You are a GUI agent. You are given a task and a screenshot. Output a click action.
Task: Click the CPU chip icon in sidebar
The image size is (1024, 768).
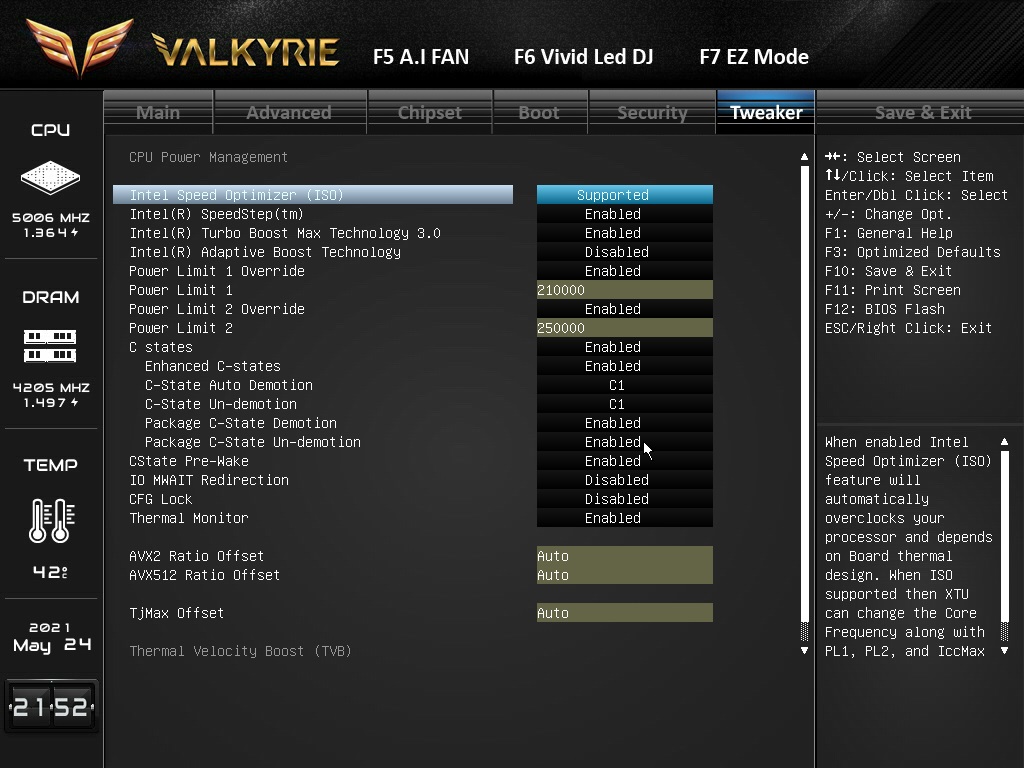tap(50, 178)
